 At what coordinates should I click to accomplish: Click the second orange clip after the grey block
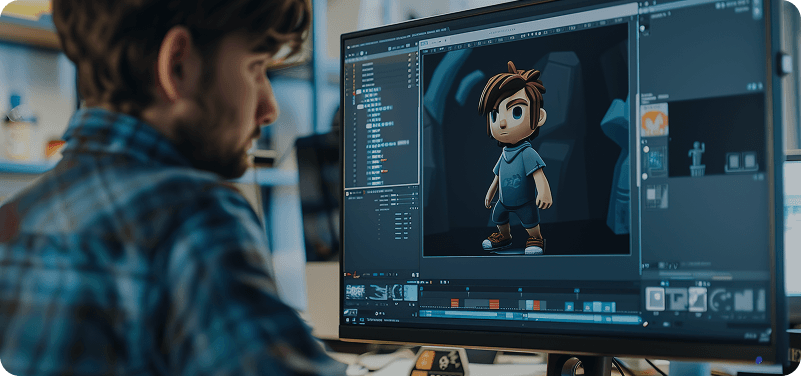(x=494, y=304)
